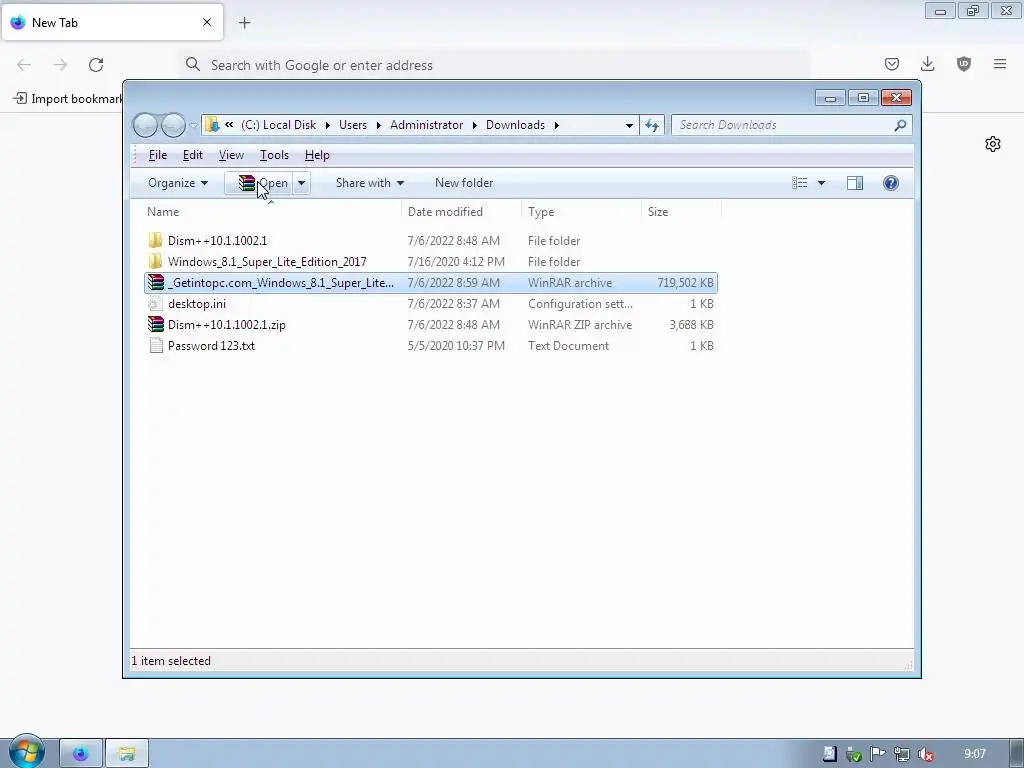This screenshot has height=768, width=1024.
Task: Click the search magnifier in Search Downloads
Action: pos(901,125)
